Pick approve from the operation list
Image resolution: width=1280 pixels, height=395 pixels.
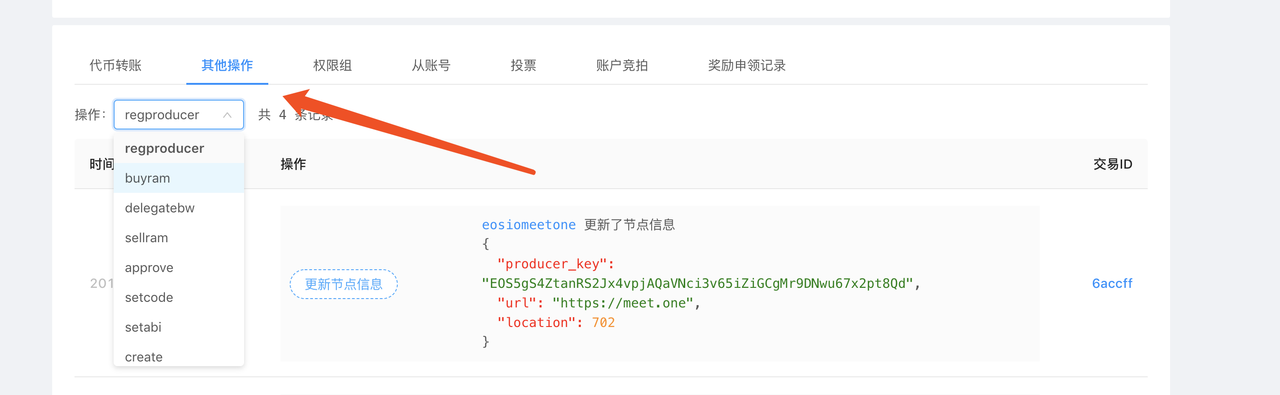(x=179, y=268)
